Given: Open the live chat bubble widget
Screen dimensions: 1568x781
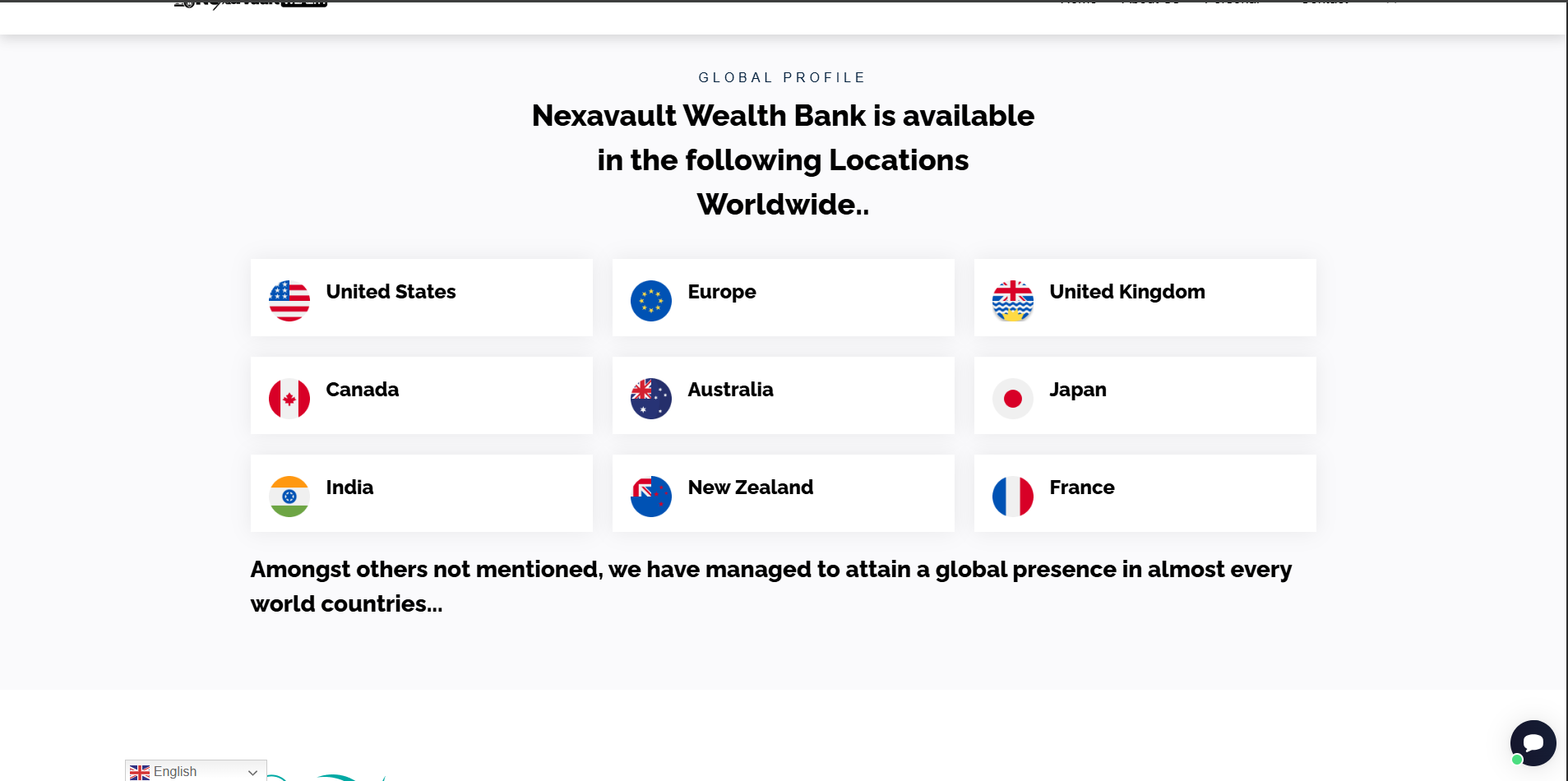Looking at the screenshot, I should coord(1533,742).
